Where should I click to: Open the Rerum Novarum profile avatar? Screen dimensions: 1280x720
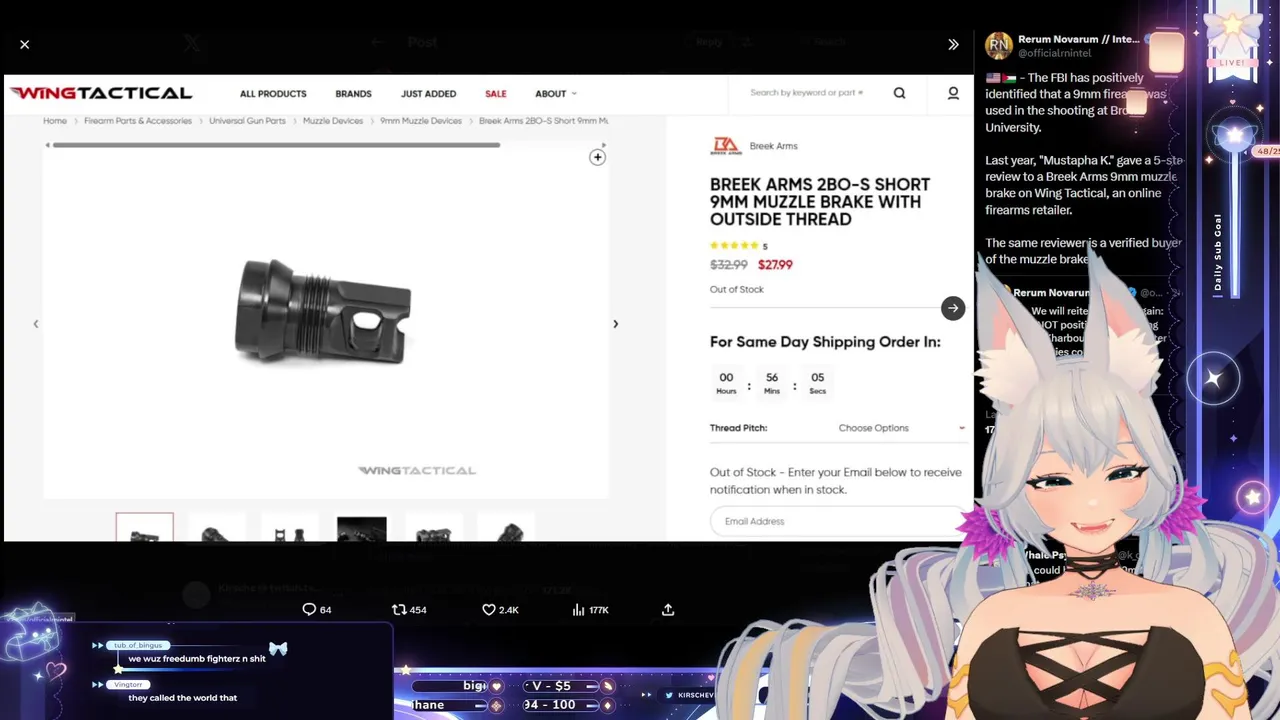click(x=998, y=45)
